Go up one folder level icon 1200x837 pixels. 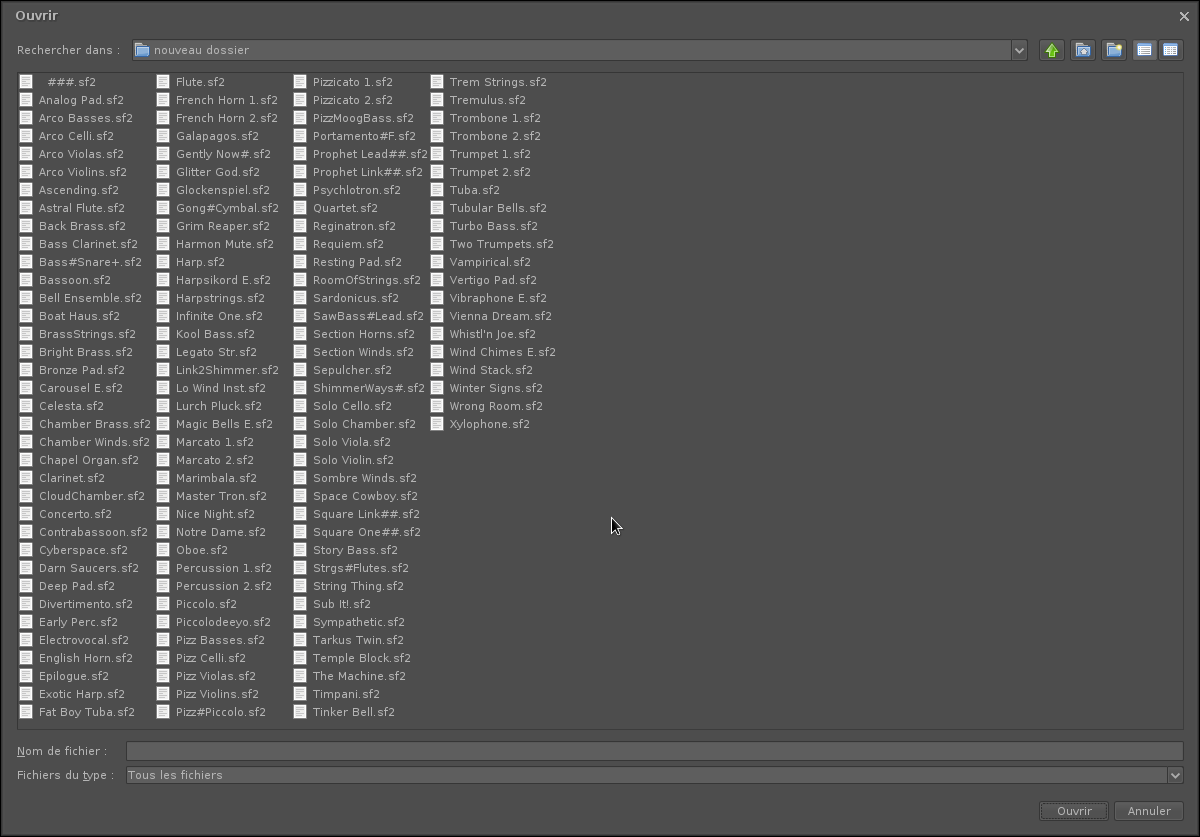tap(1051, 50)
